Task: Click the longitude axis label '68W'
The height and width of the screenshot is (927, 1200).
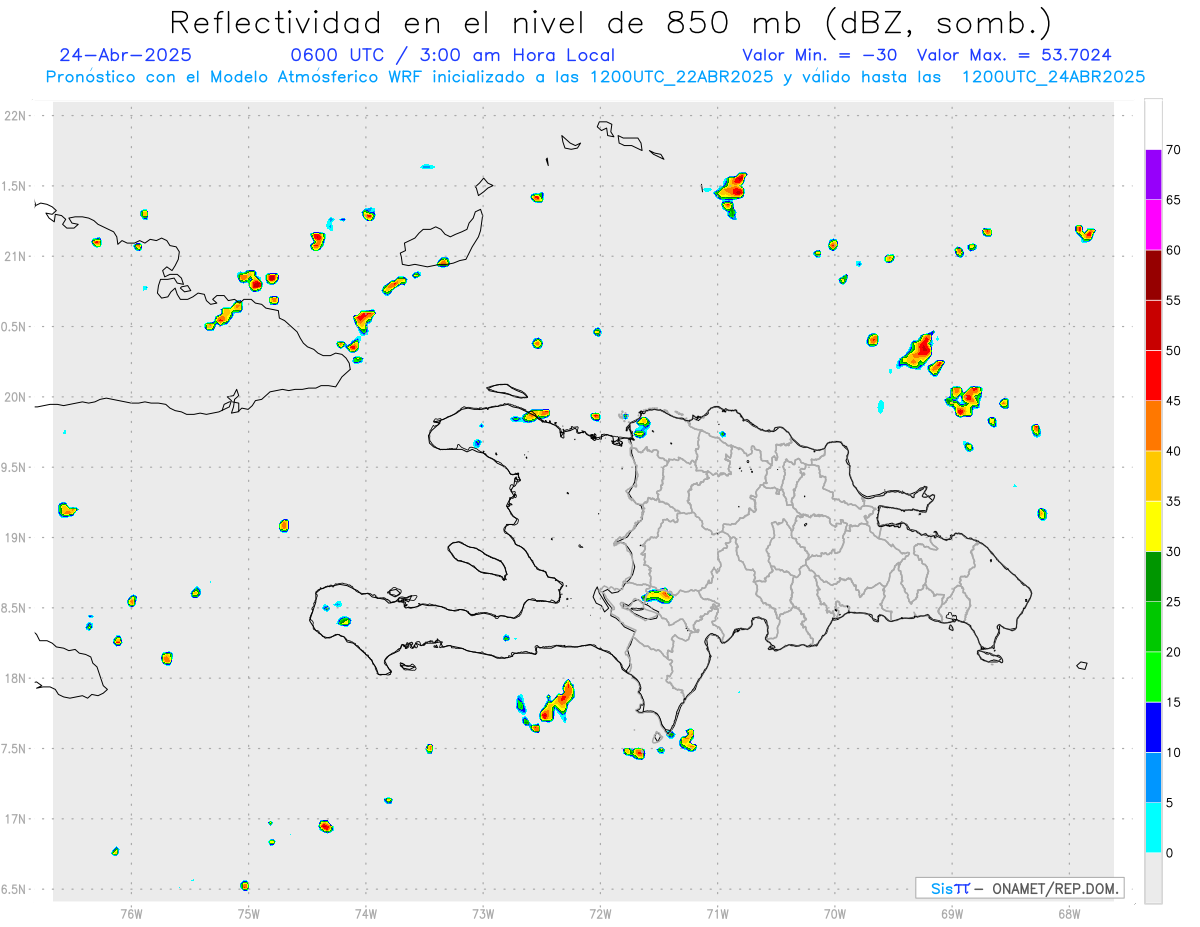Action: 1069,914
